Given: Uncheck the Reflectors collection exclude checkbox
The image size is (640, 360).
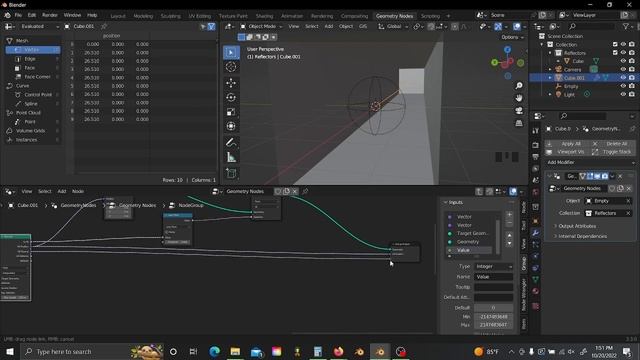Looking at the screenshot, I should 615,53.
